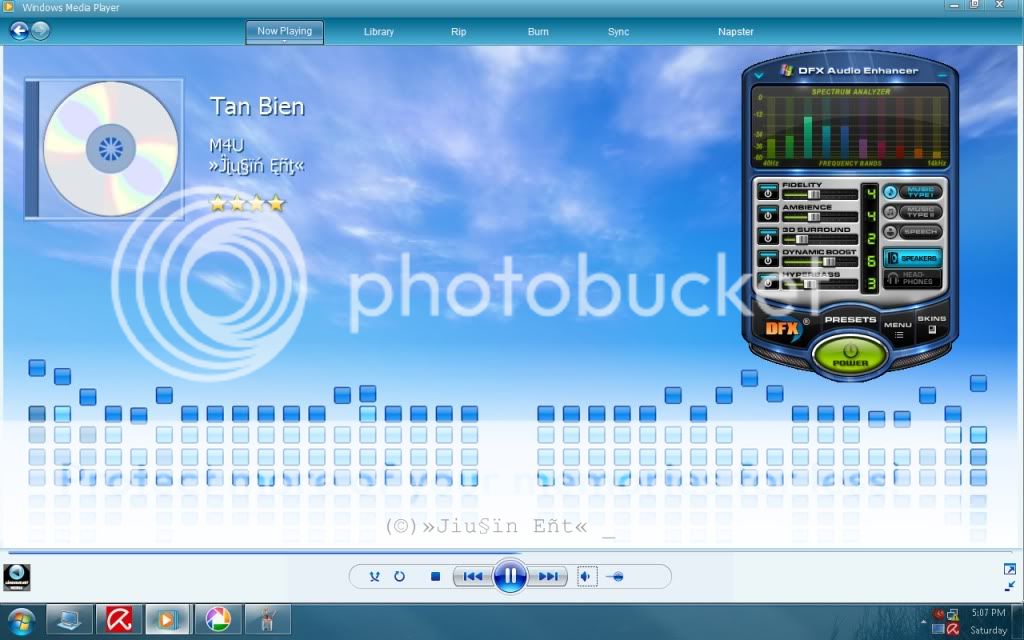This screenshot has height=640, width=1024.
Task: Open the DFX Presets list
Action: [x=850, y=320]
